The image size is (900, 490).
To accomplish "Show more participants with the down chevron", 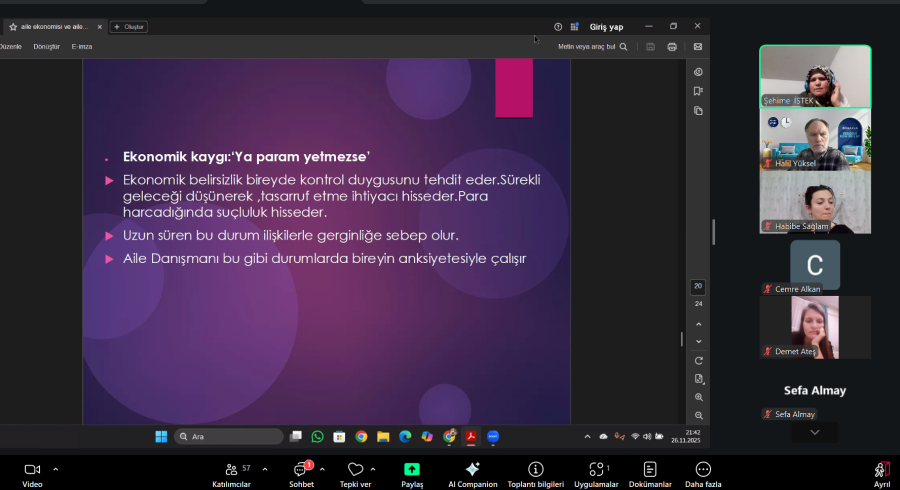I will coord(815,432).
